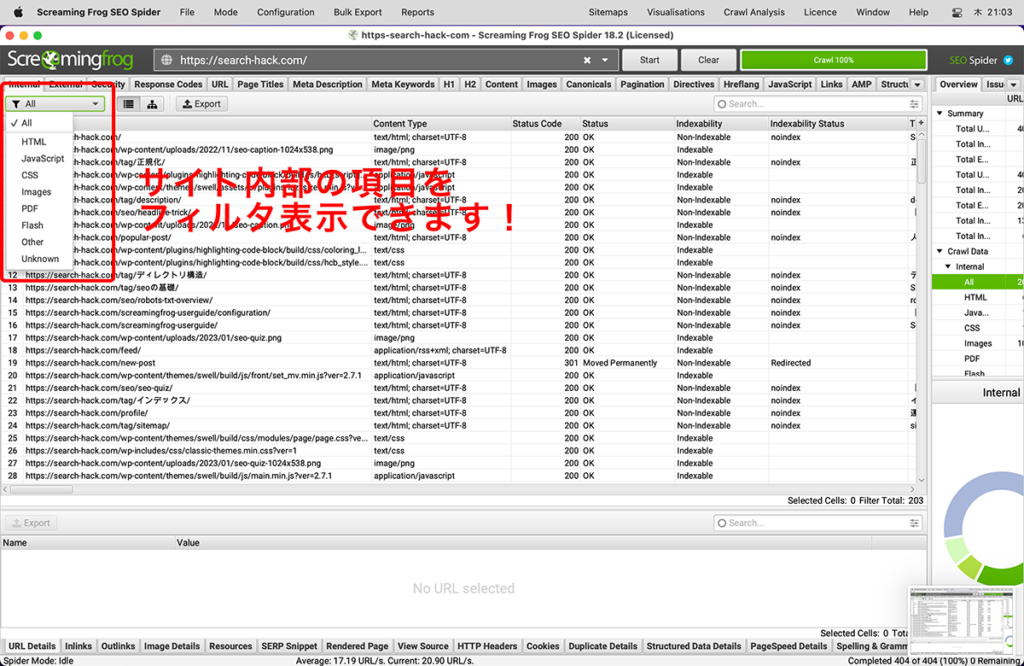Click the upper Search field

click(817, 104)
